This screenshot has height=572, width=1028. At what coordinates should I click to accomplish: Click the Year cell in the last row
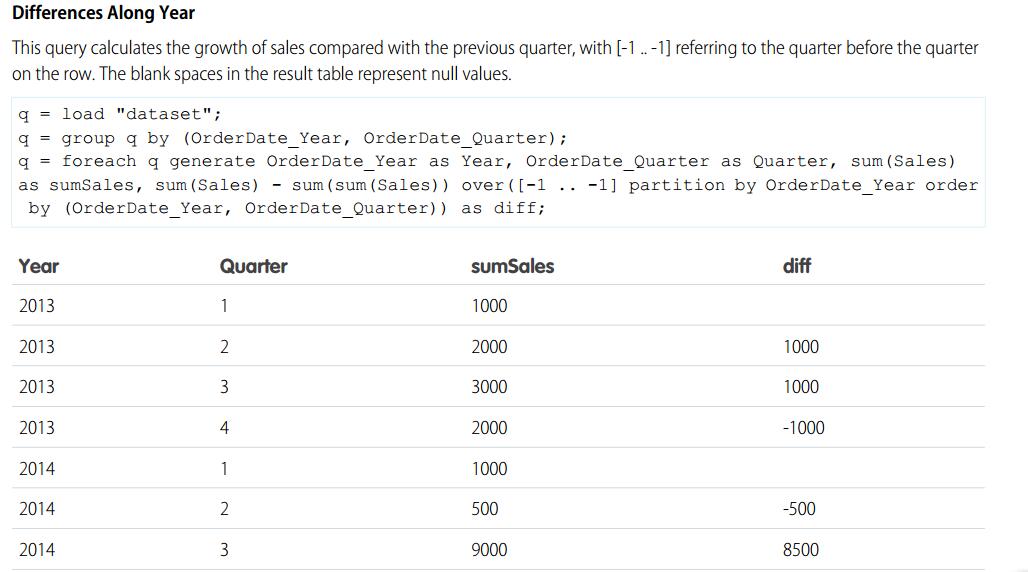coord(37,550)
